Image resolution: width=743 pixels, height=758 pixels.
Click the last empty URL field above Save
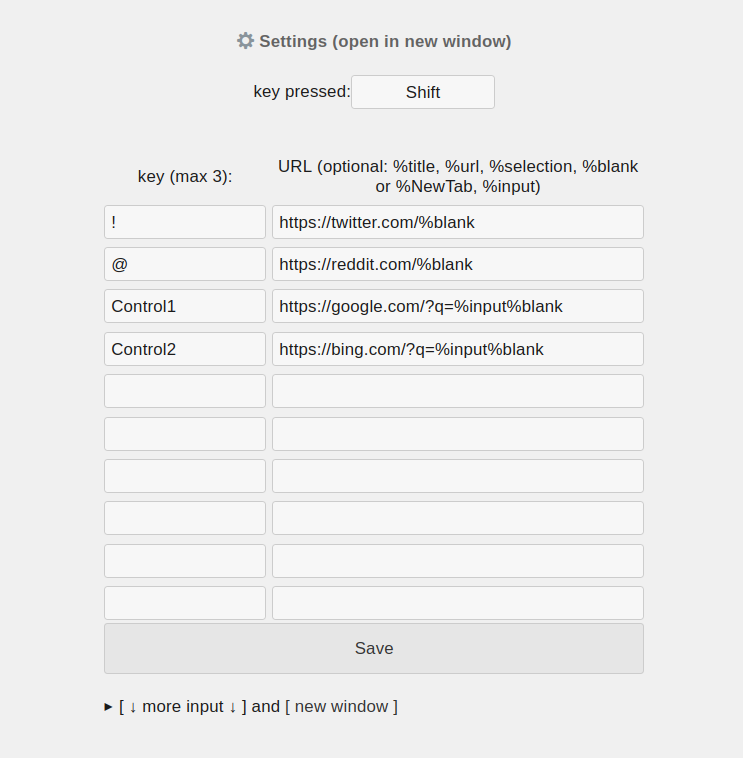(x=457, y=603)
